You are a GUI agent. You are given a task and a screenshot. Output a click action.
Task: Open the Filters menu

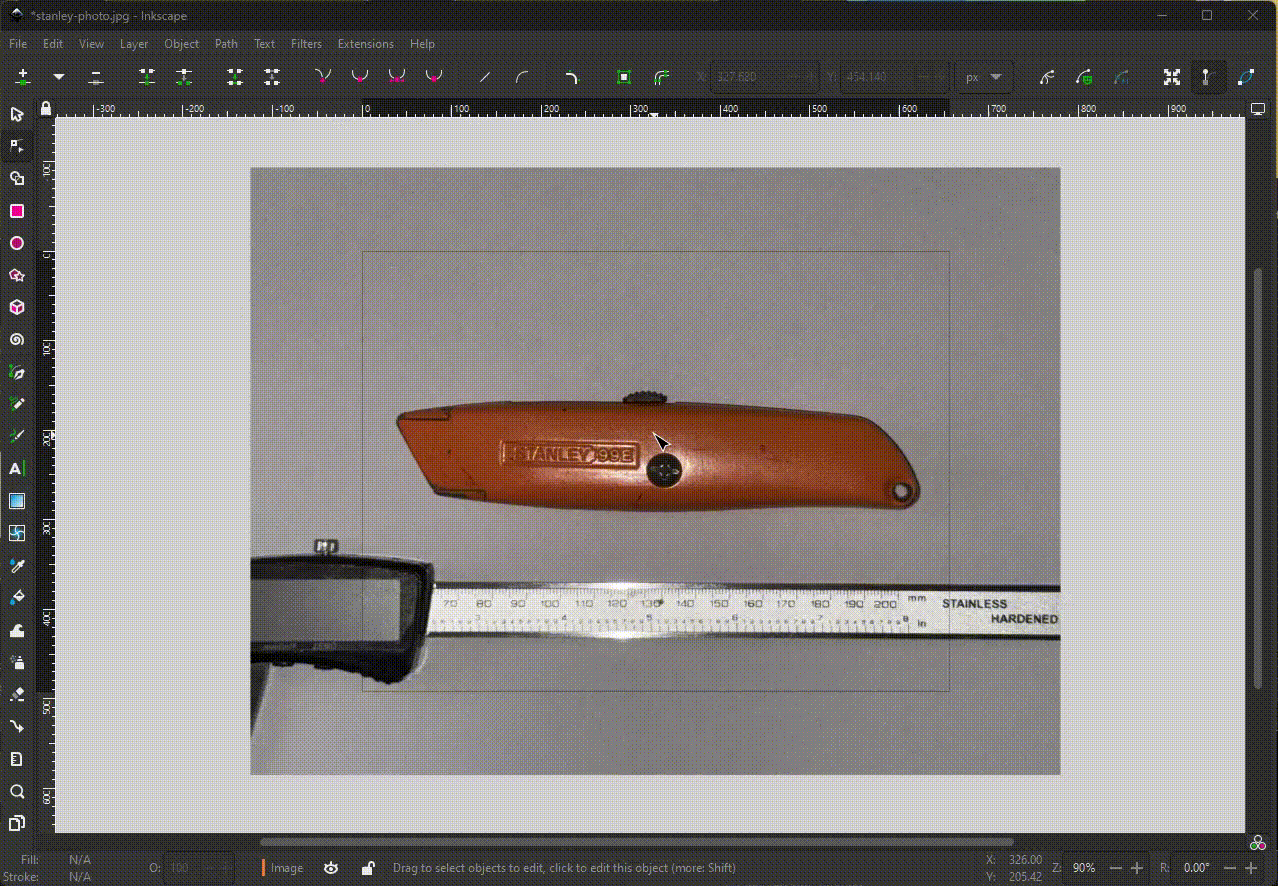(x=306, y=44)
